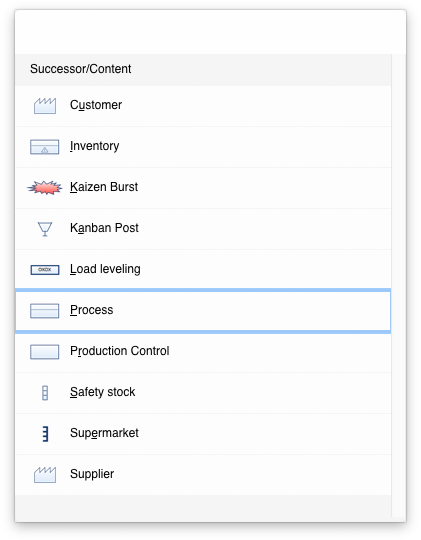This screenshot has height=540, width=421.
Task: Pick Load leveling from the list
Action: [203, 270]
